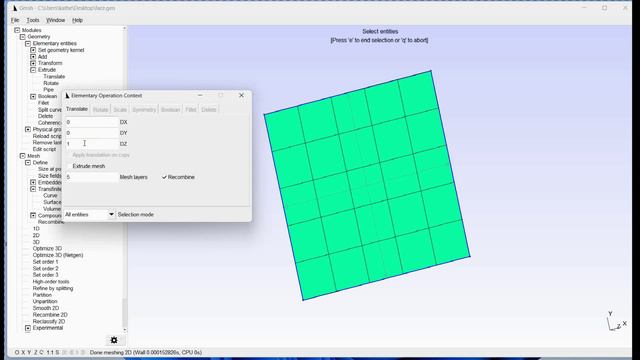Enable the Extrude mesh checkbox
Screen dimensions: 640x360
(68, 166)
